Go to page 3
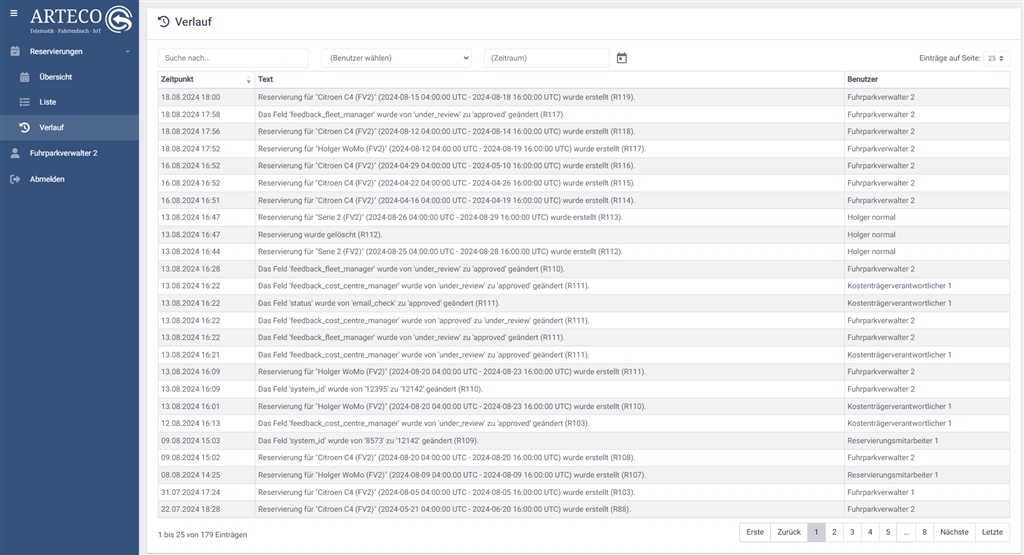1024x555 pixels. 852,532
